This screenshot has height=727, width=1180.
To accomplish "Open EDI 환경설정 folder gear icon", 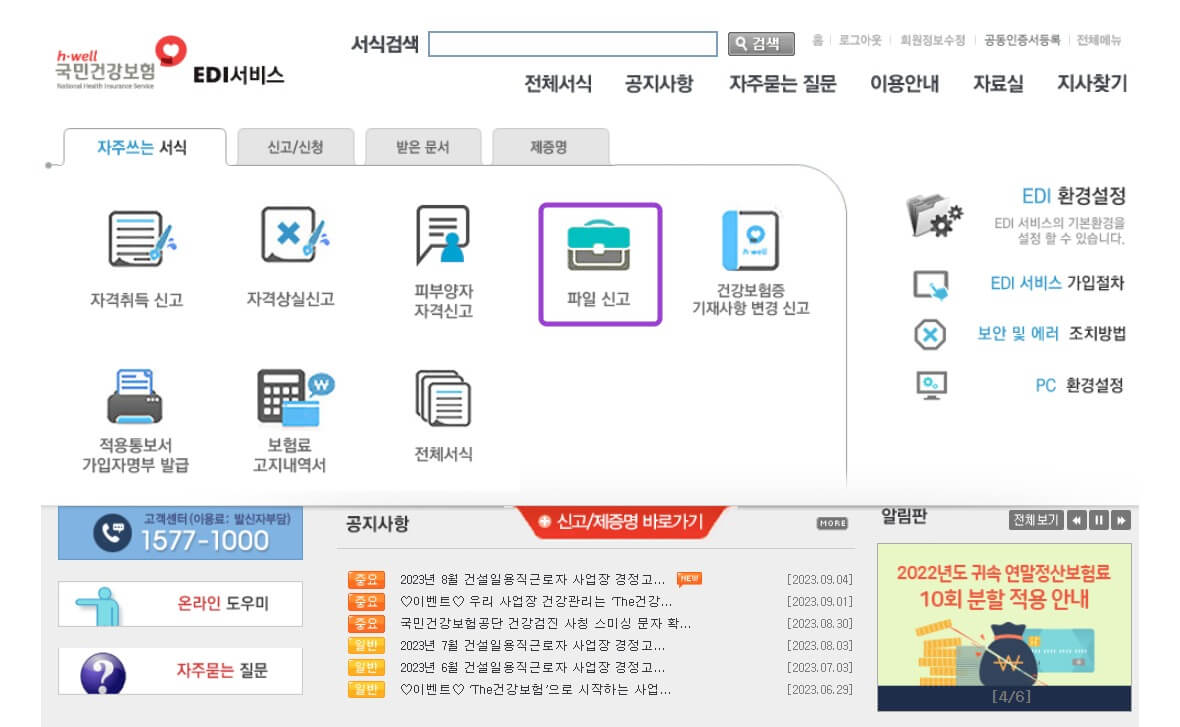I will pos(934,215).
